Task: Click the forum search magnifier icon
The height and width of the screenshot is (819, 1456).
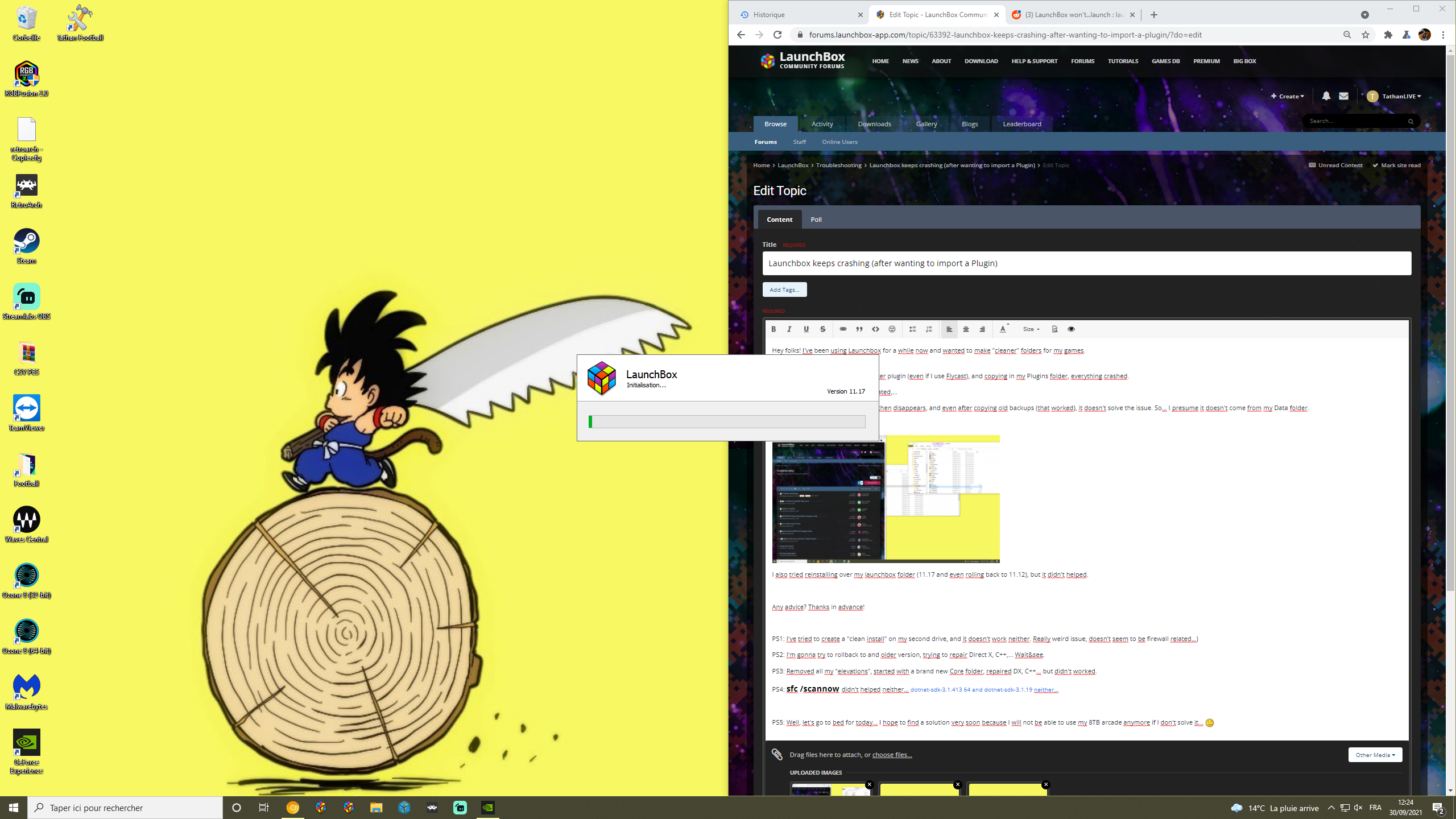Action: tap(1410, 121)
